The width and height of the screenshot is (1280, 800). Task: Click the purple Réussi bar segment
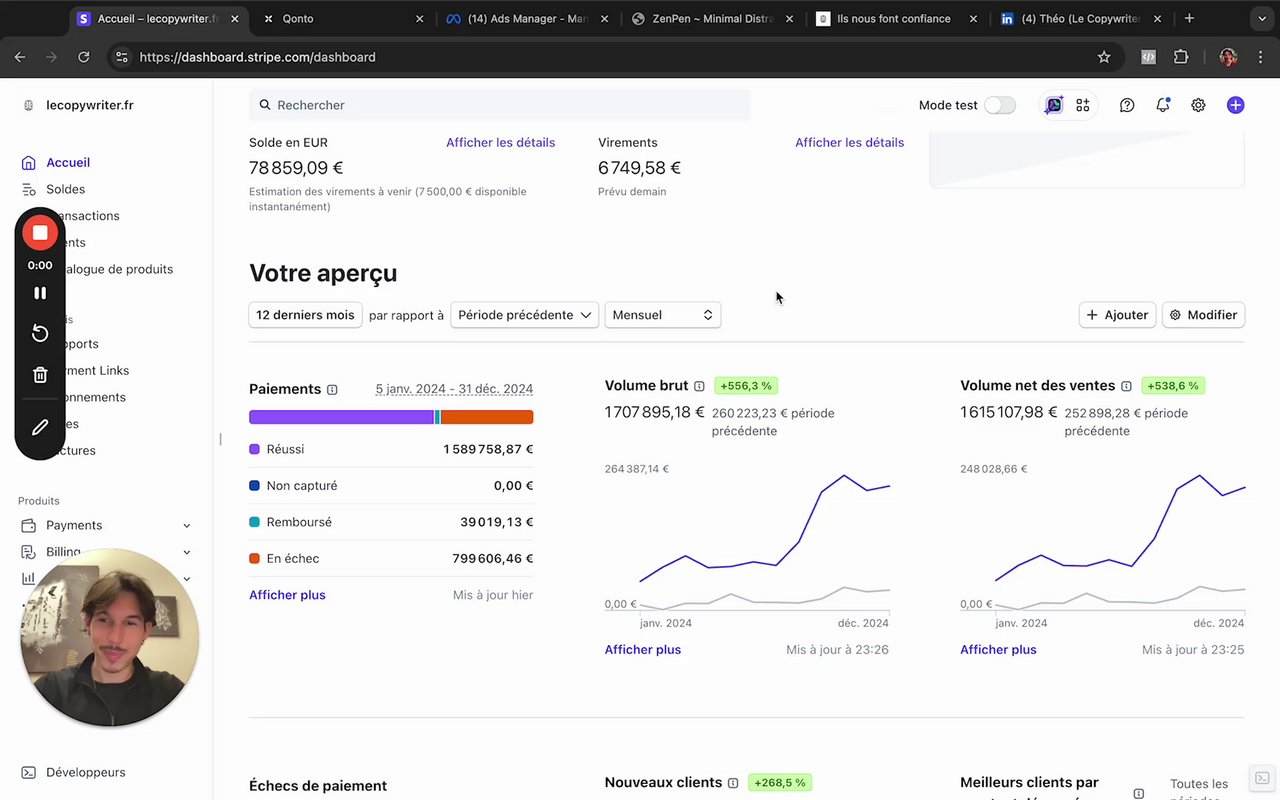pyautogui.click(x=340, y=417)
